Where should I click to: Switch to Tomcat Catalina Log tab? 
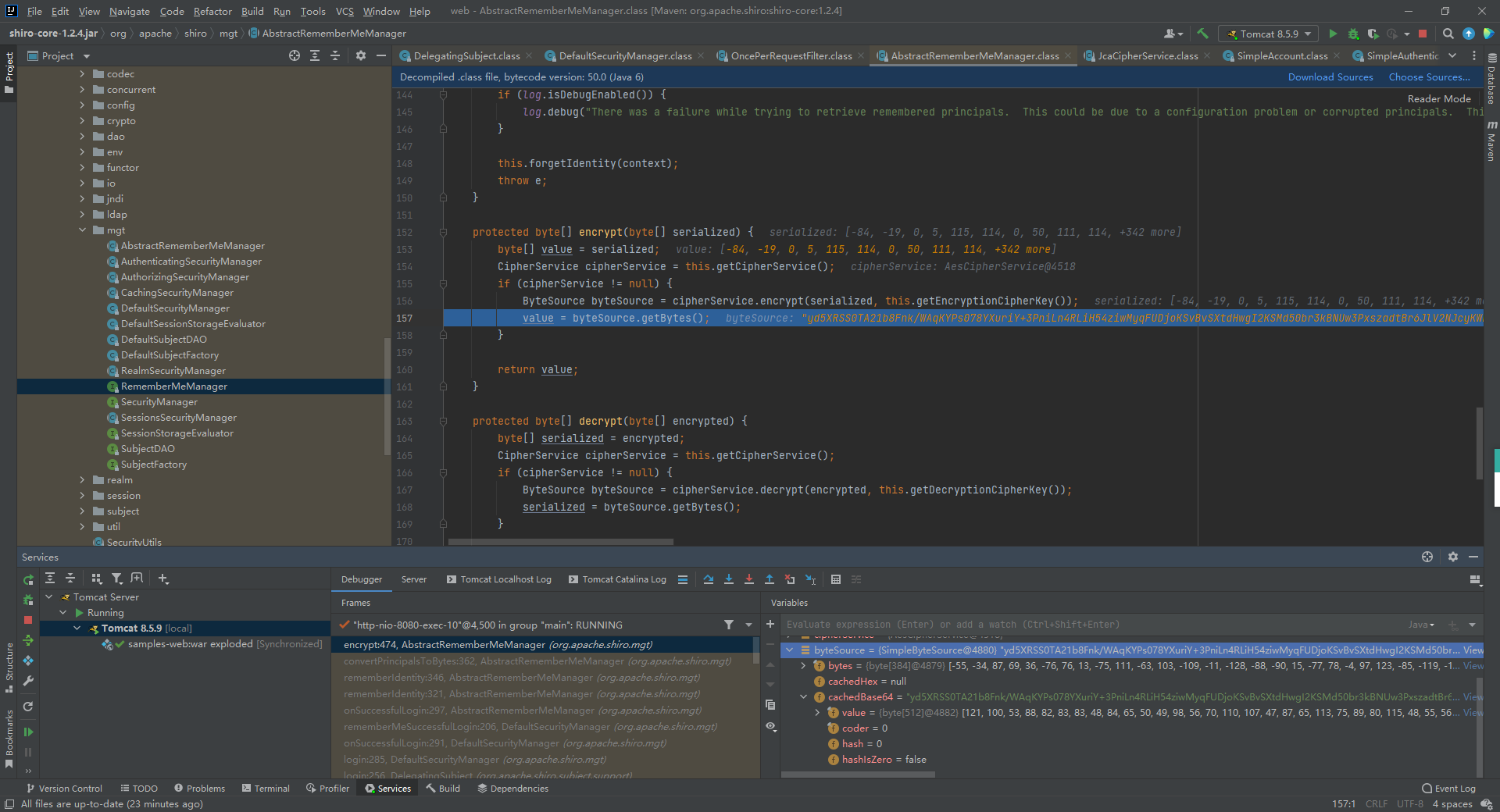click(617, 579)
